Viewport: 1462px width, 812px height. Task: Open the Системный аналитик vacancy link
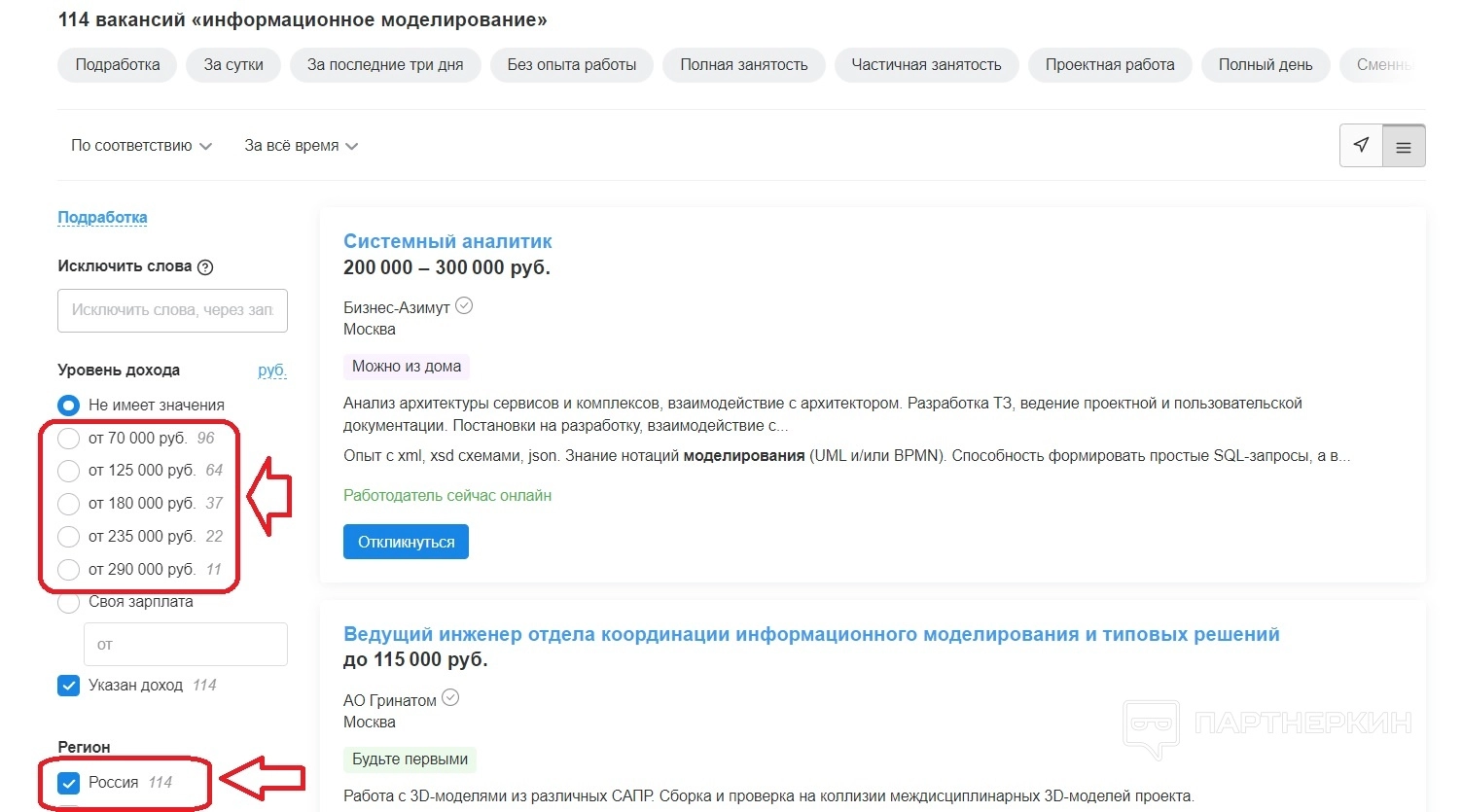447,241
